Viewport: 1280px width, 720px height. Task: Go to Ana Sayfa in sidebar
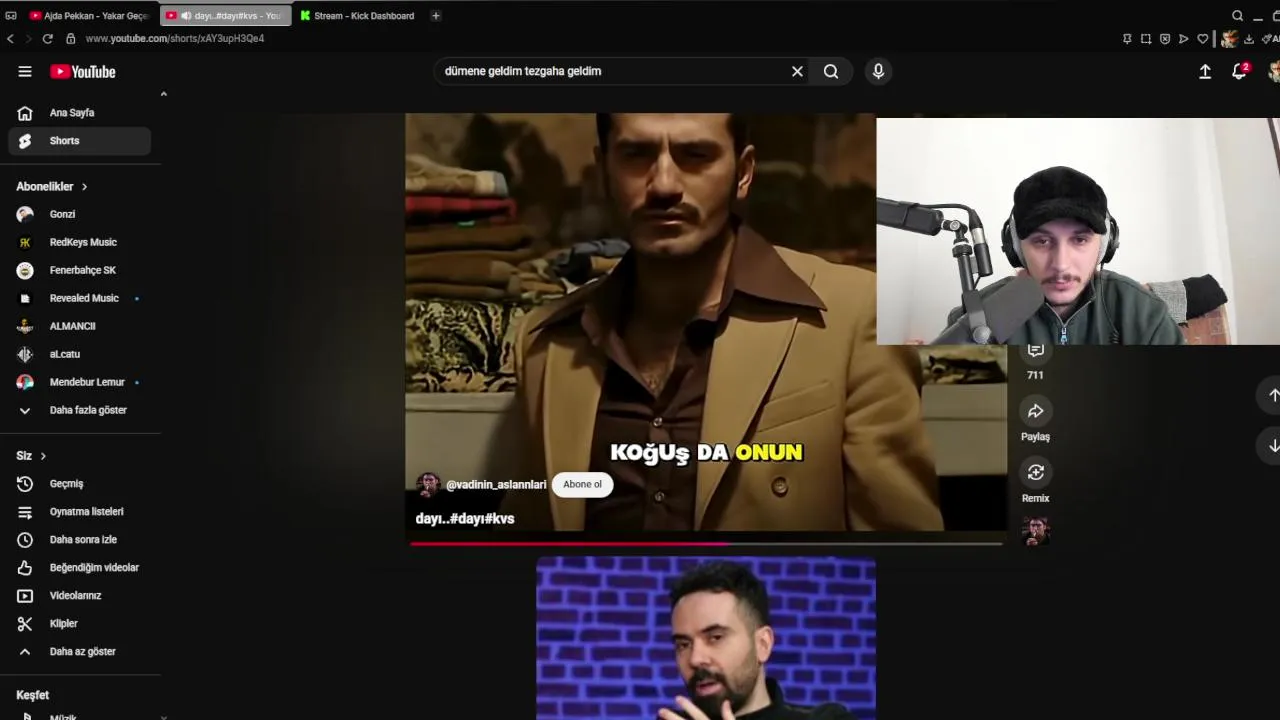click(80, 113)
